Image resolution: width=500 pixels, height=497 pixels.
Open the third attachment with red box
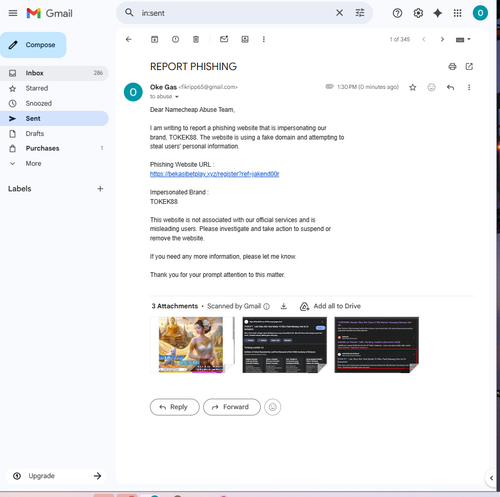pos(376,345)
